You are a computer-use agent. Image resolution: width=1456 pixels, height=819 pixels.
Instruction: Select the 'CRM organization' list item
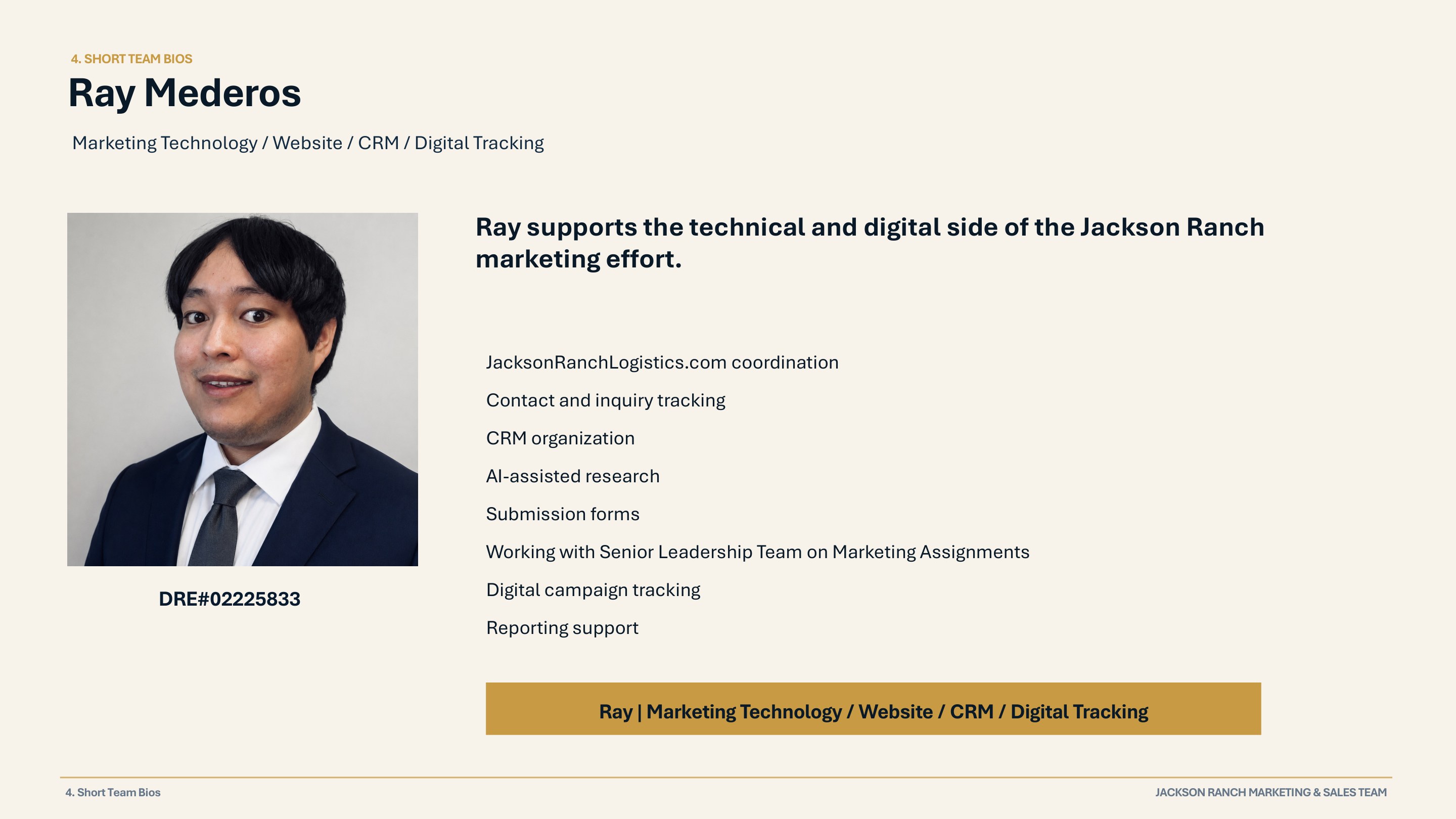coord(560,438)
